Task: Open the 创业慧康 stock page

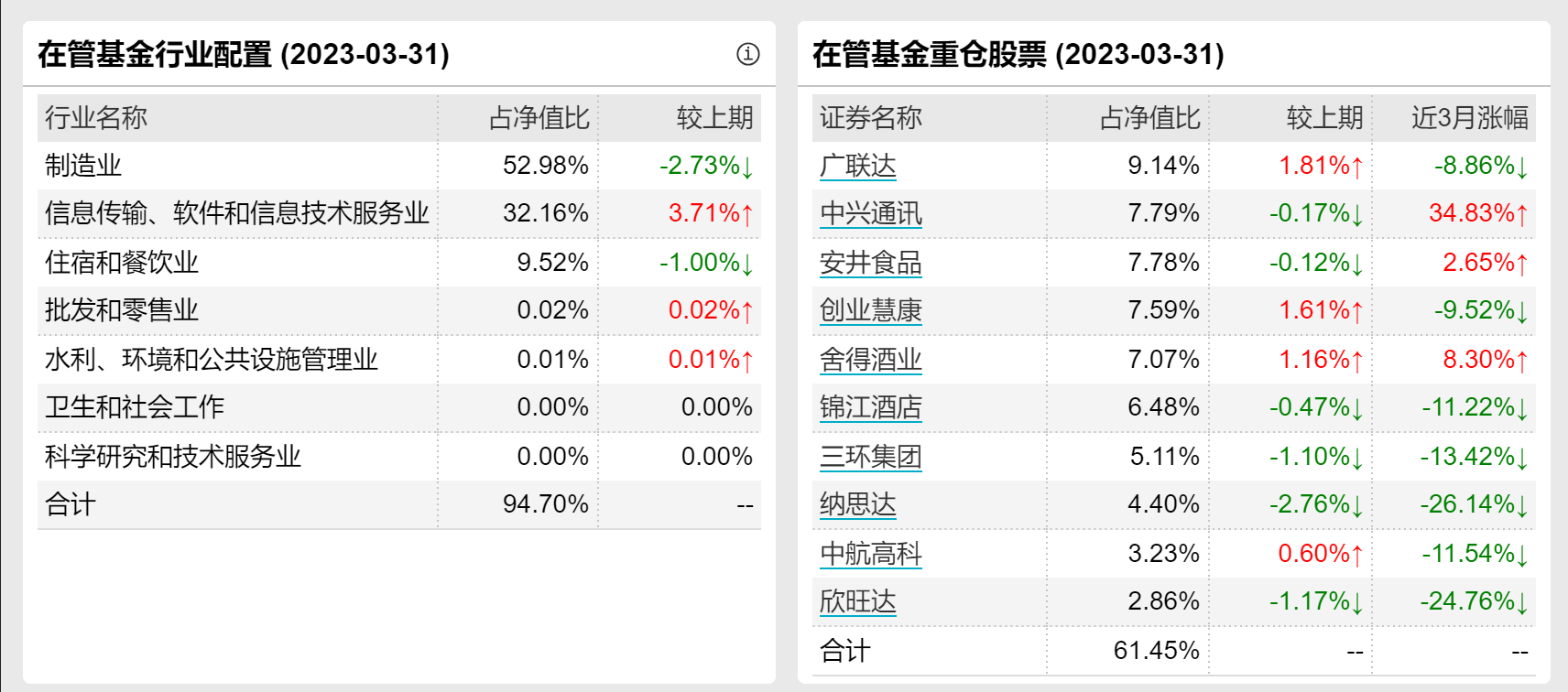Action: tap(870, 310)
